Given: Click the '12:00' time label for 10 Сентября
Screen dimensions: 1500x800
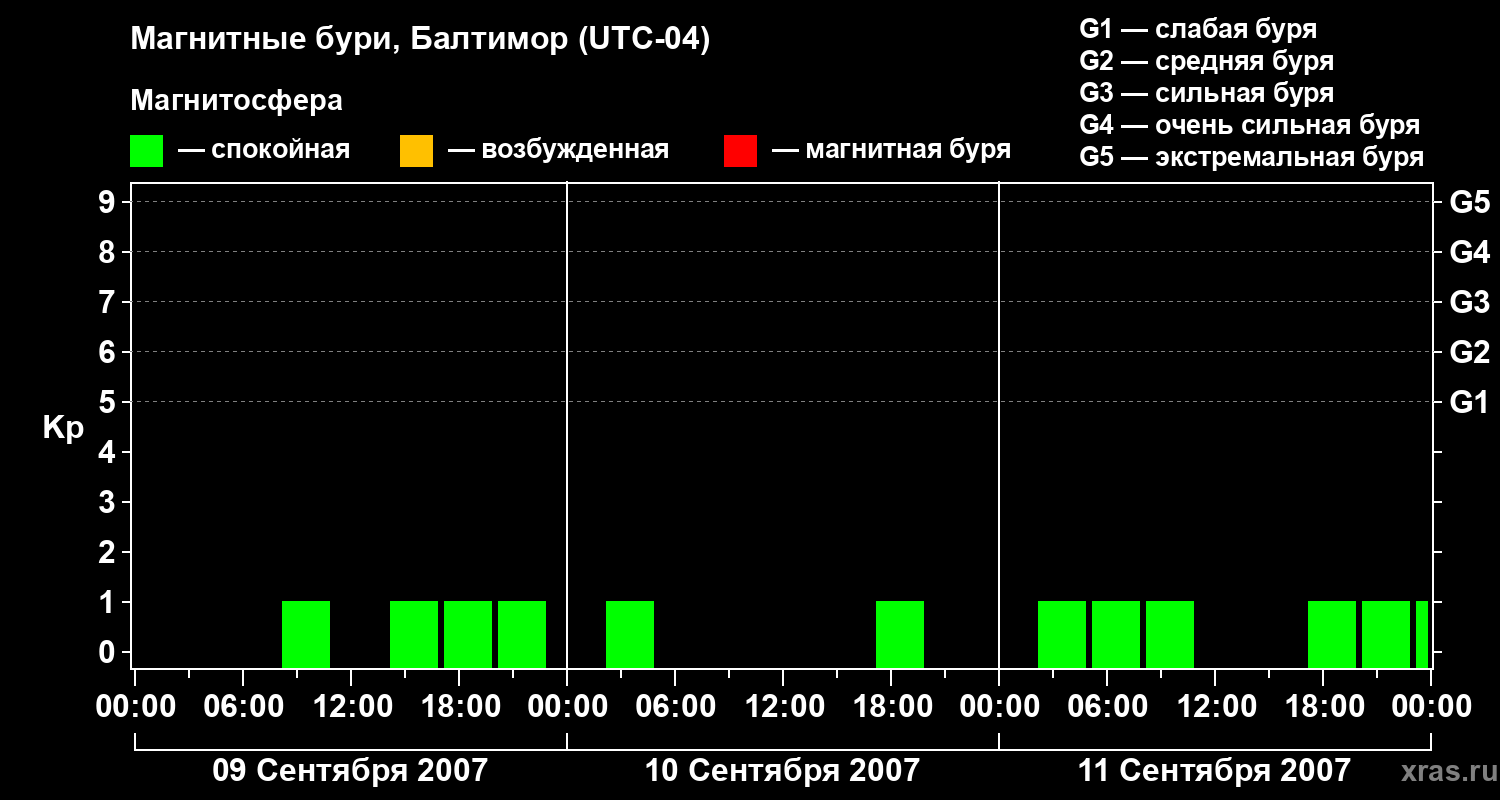Looking at the screenshot, I should pos(783,707).
